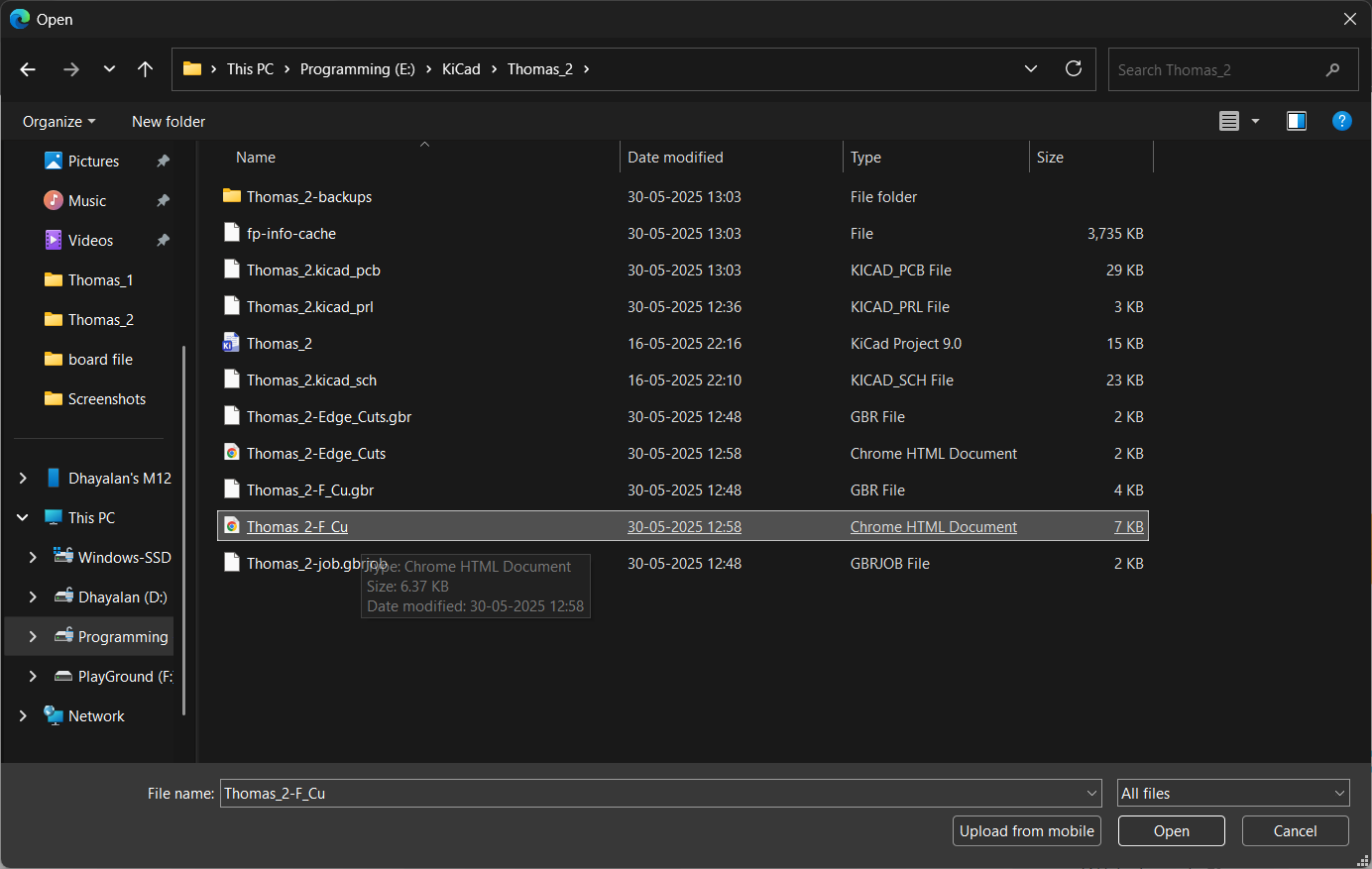Sort files by Type column

(x=865, y=157)
